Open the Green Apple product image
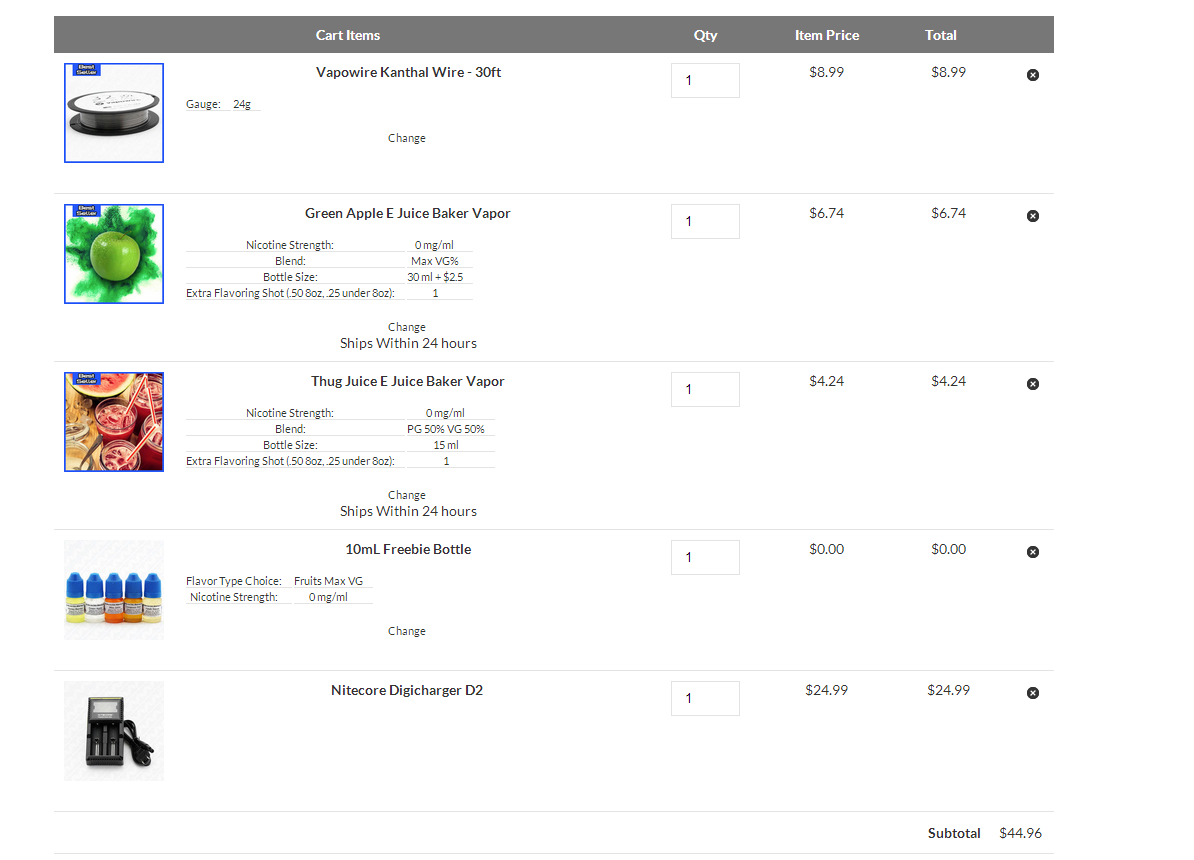Image resolution: width=1194 pixels, height=860 pixels. [x=114, y=254]
